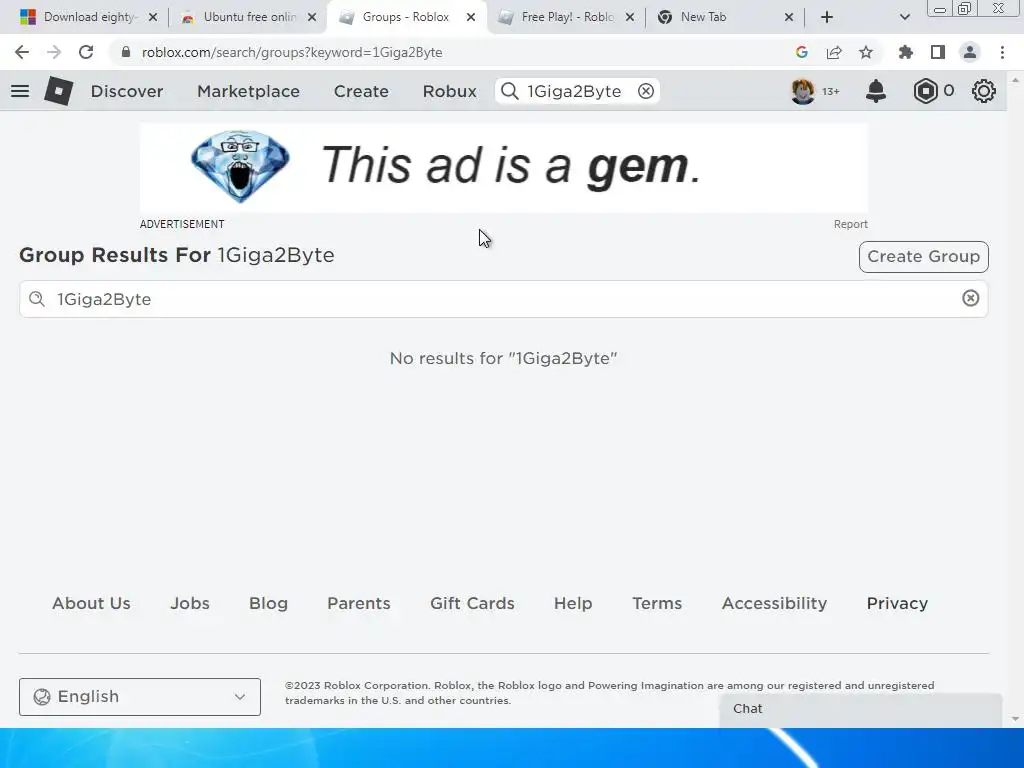View site info via the padlock icon
Image resolution: width=1024 pixels, height=768 pixels.
[126, 52]
